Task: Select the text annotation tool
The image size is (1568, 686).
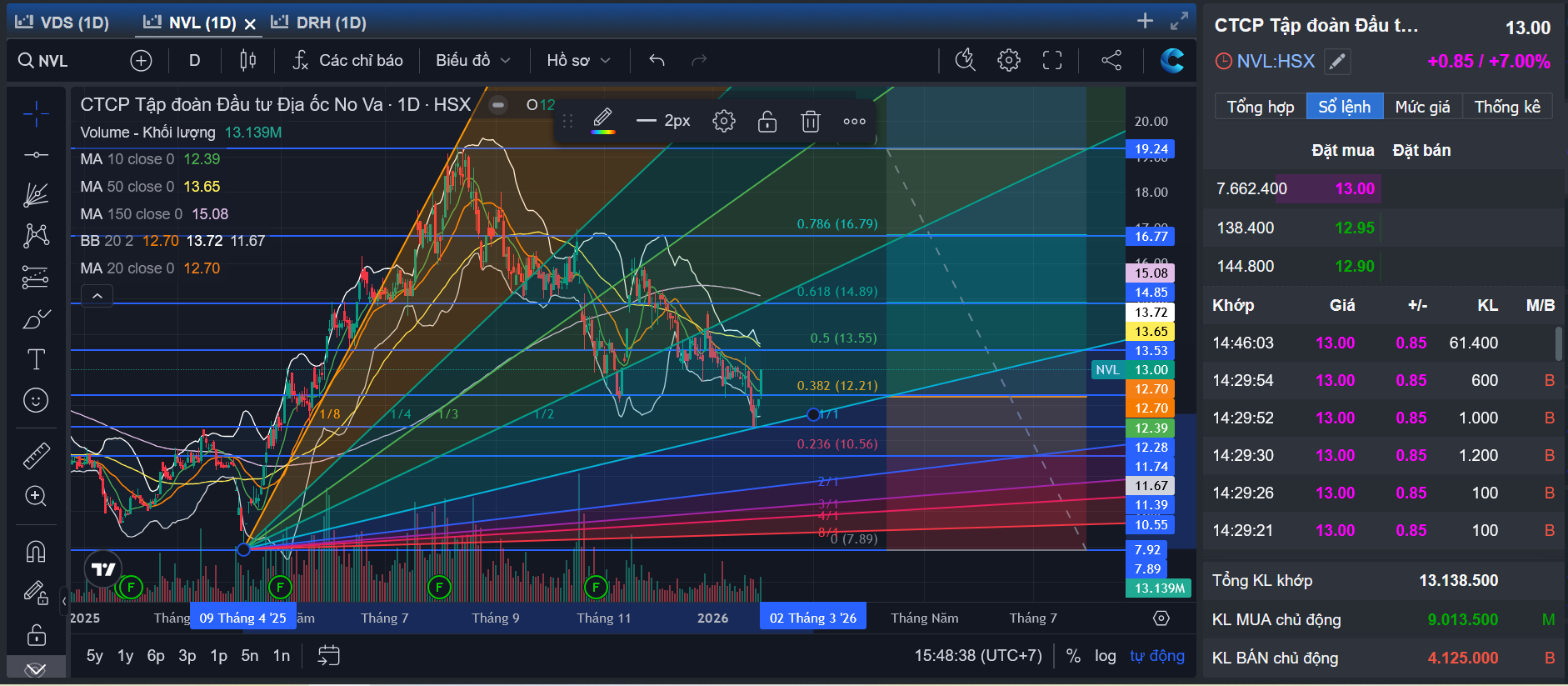Action: pyautogui.click(x=36, y=359)
